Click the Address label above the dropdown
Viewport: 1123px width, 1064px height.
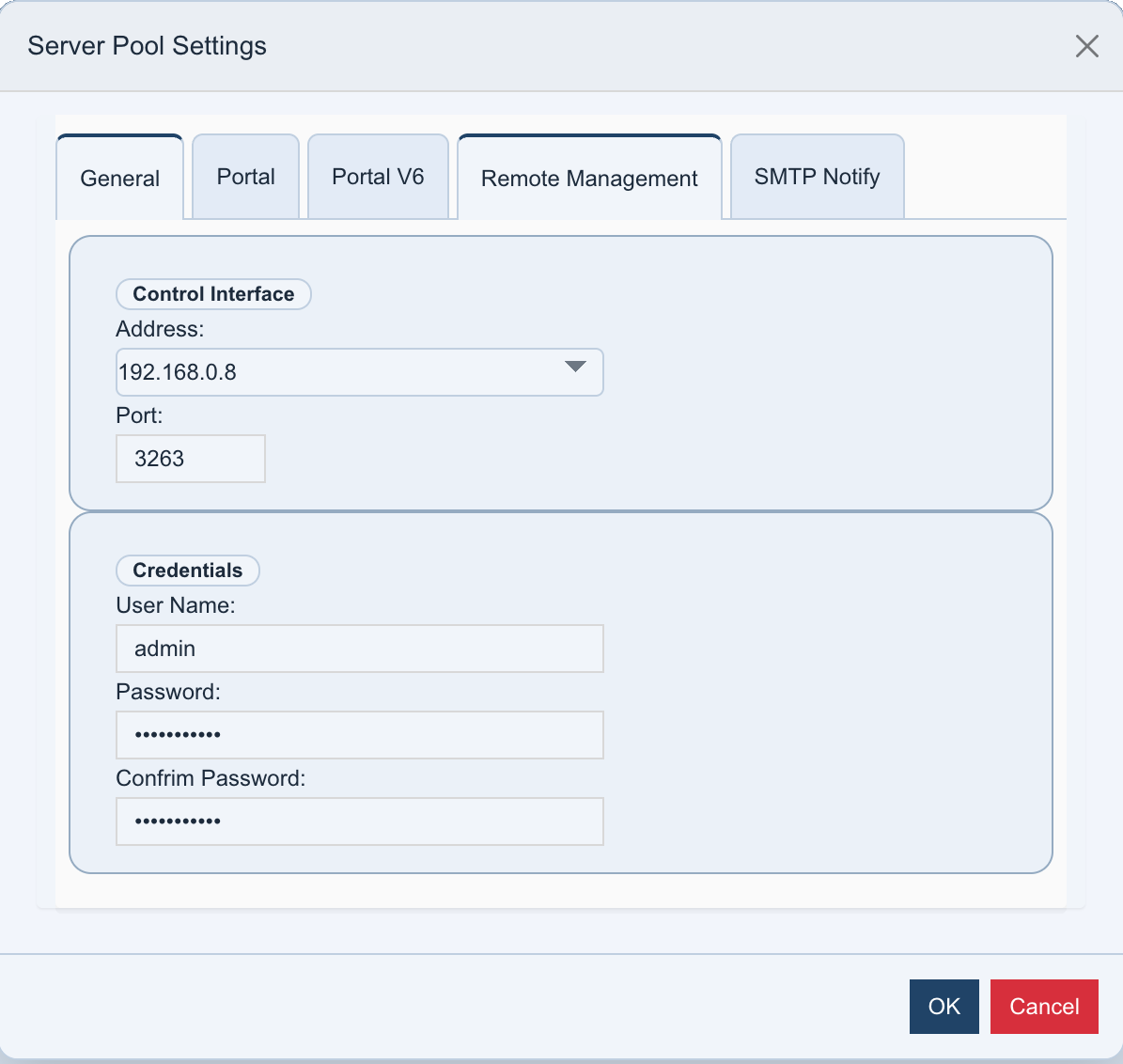point(160,329)
